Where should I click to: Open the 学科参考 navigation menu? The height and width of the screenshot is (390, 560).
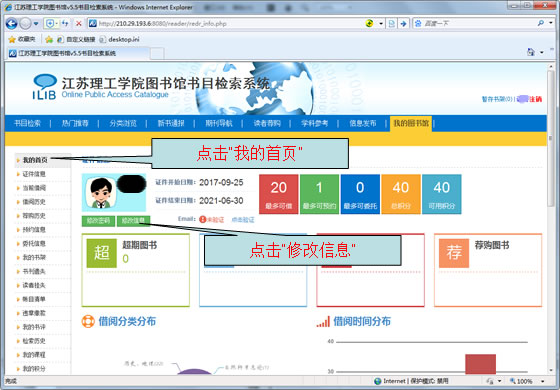314,124
